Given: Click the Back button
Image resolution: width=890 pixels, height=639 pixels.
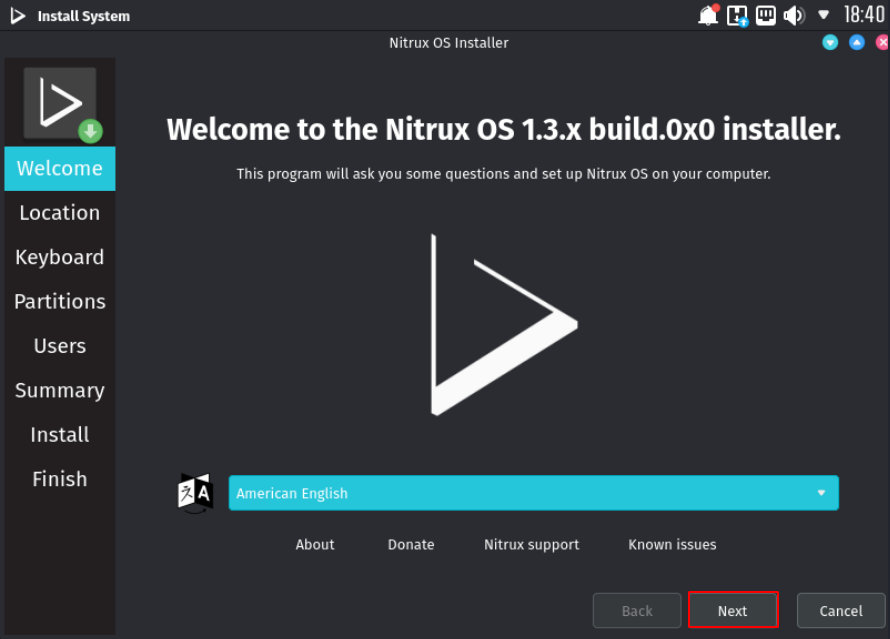Looking at the screenshot, I should (x=637, y=611).
